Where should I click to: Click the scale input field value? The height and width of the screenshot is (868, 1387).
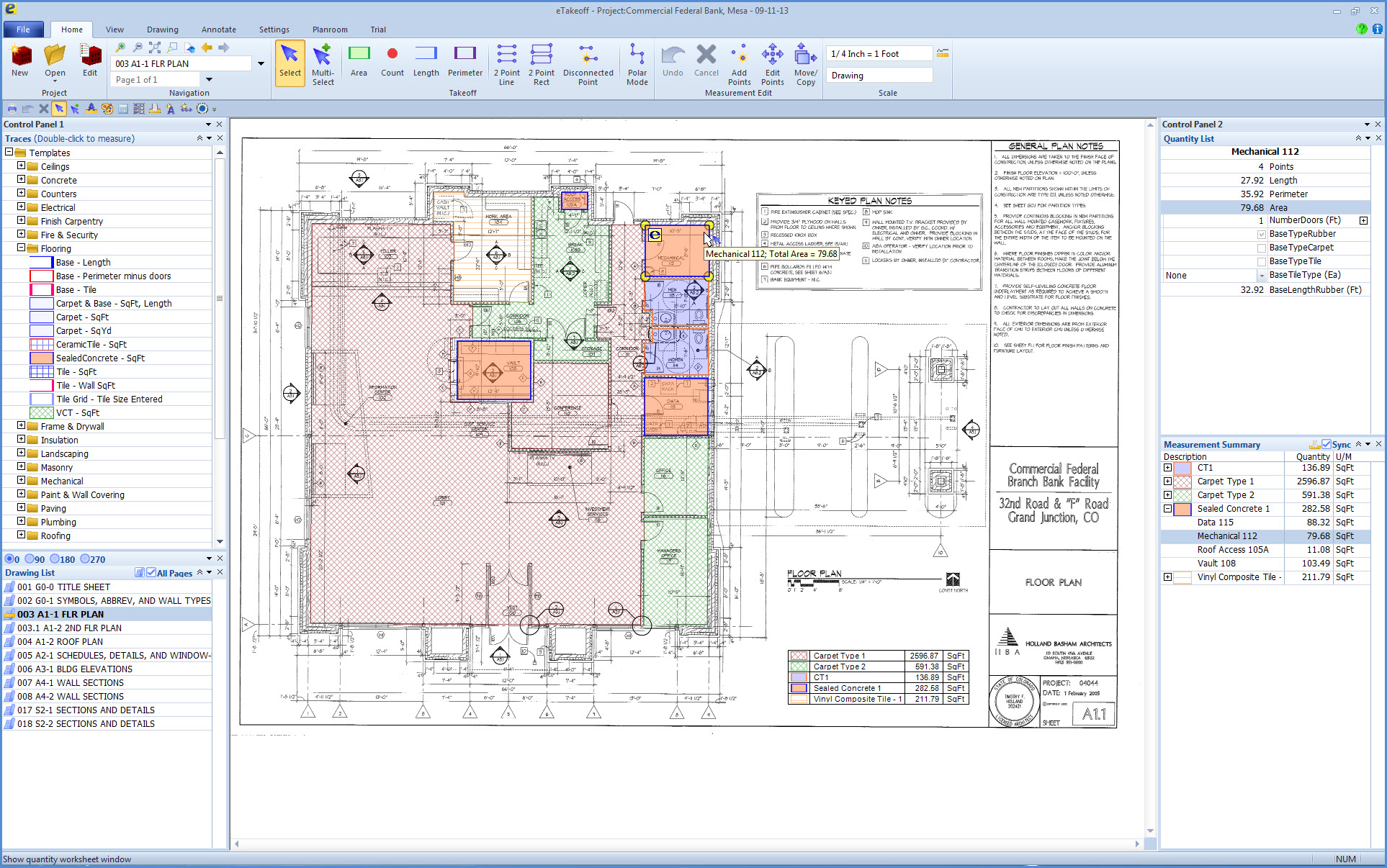877,55
